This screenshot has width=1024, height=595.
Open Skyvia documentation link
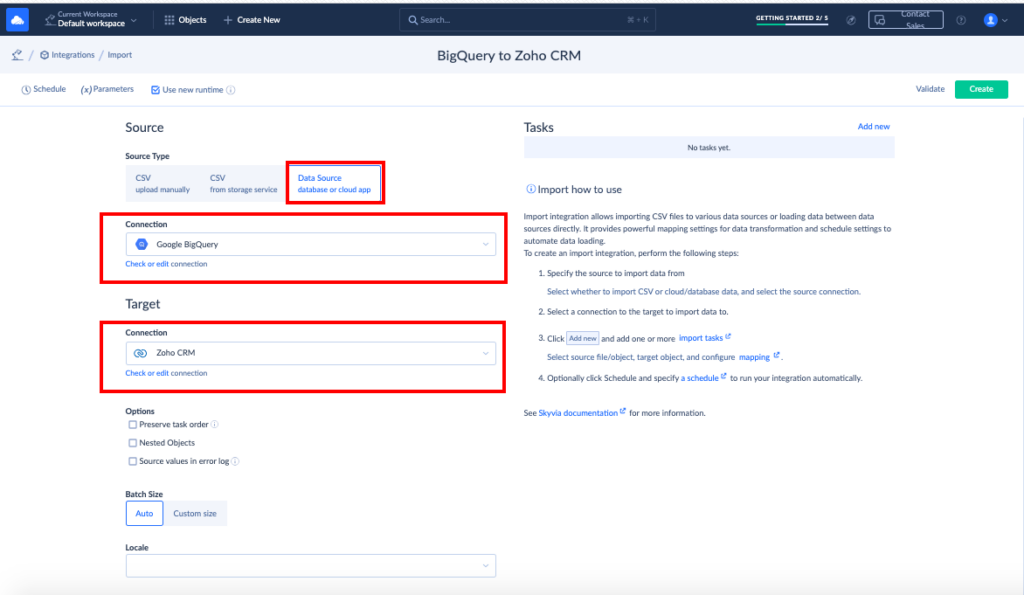pyautogui.click(x=577, y=413)
